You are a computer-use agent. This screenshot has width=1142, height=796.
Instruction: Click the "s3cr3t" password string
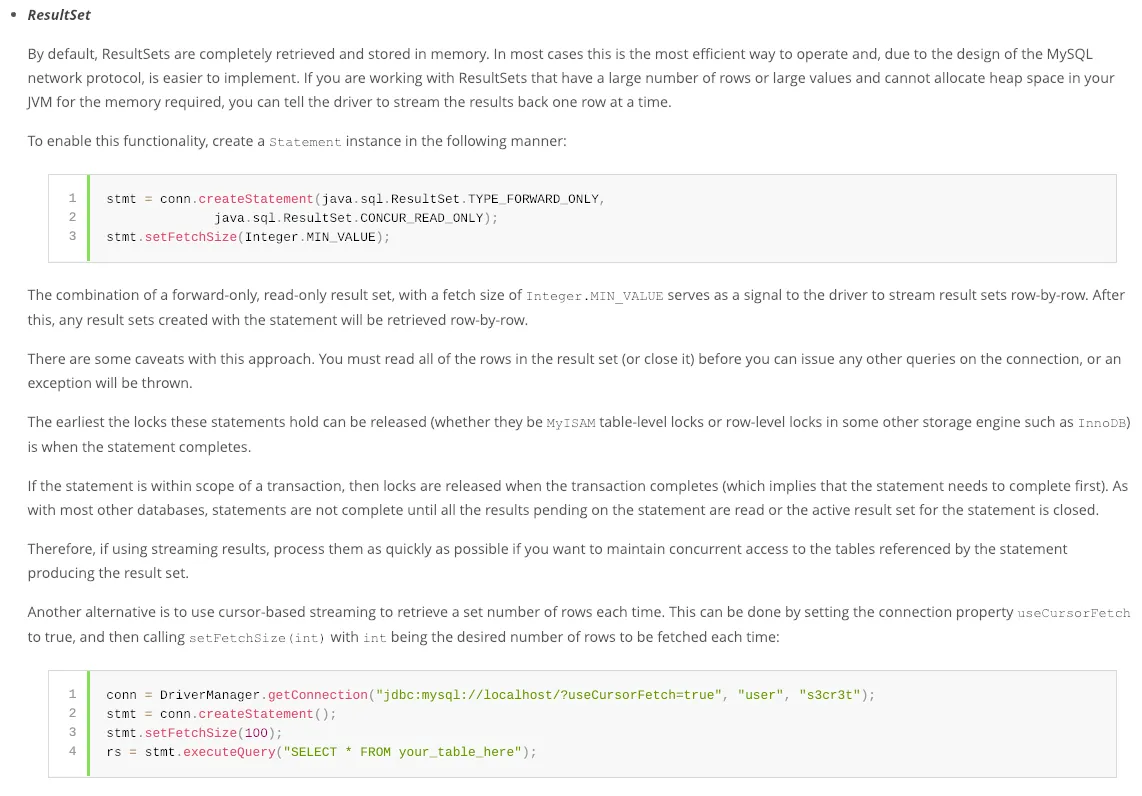pyautogui.click(x=830, y=695)
